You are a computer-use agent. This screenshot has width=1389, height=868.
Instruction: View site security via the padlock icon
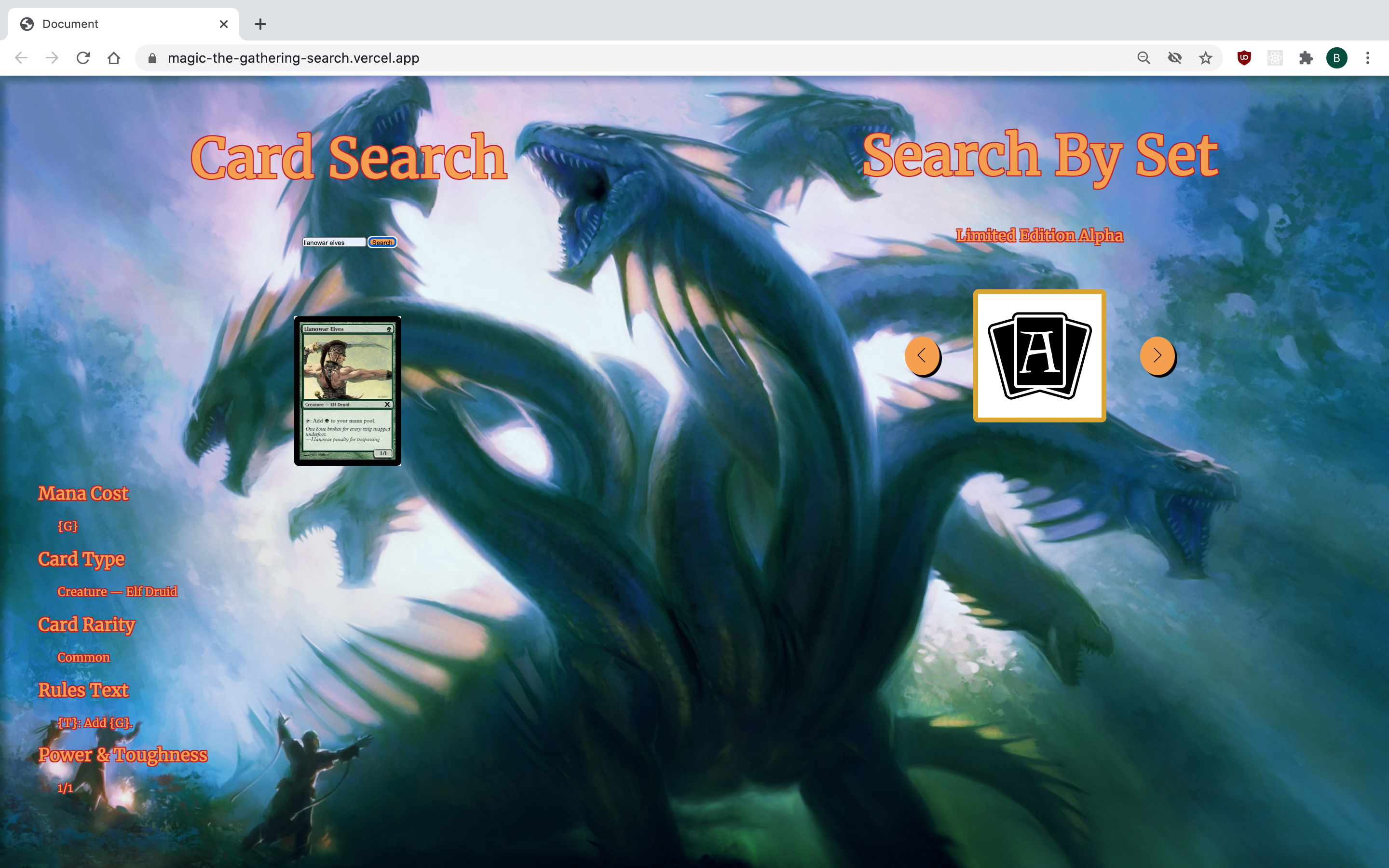click(151, 57)
